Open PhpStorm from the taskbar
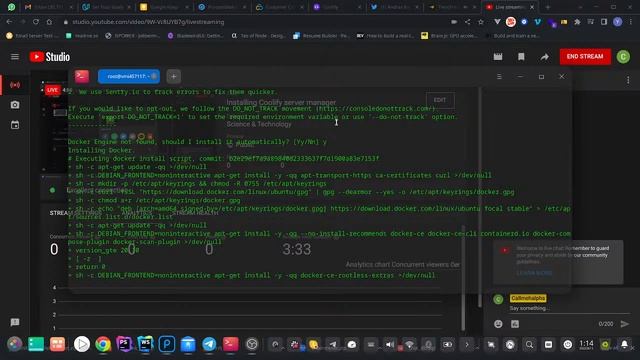640x360 pixels. [x=124, y=344]
